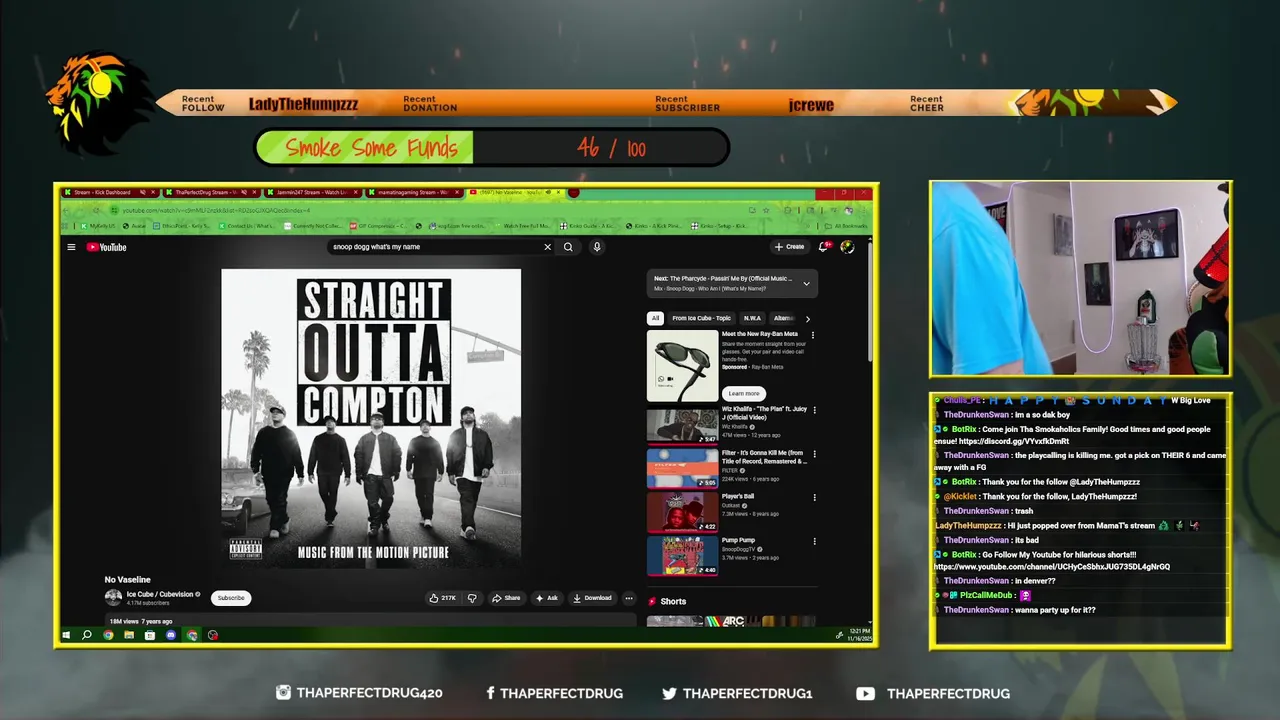1280x720 pixels.
Task: Open the YouTube hamburger guide menu
Action: pos(71,247)
